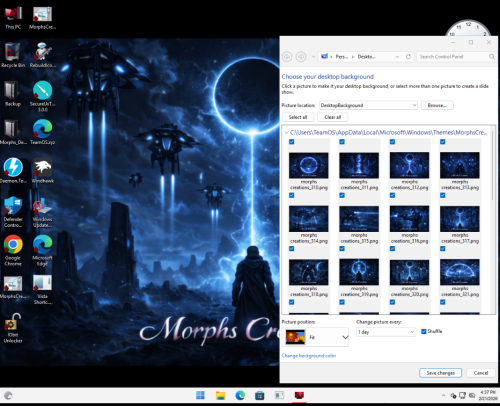
Task: Select the Vista Shortcut desktop icon
Action: pos(42,289)
